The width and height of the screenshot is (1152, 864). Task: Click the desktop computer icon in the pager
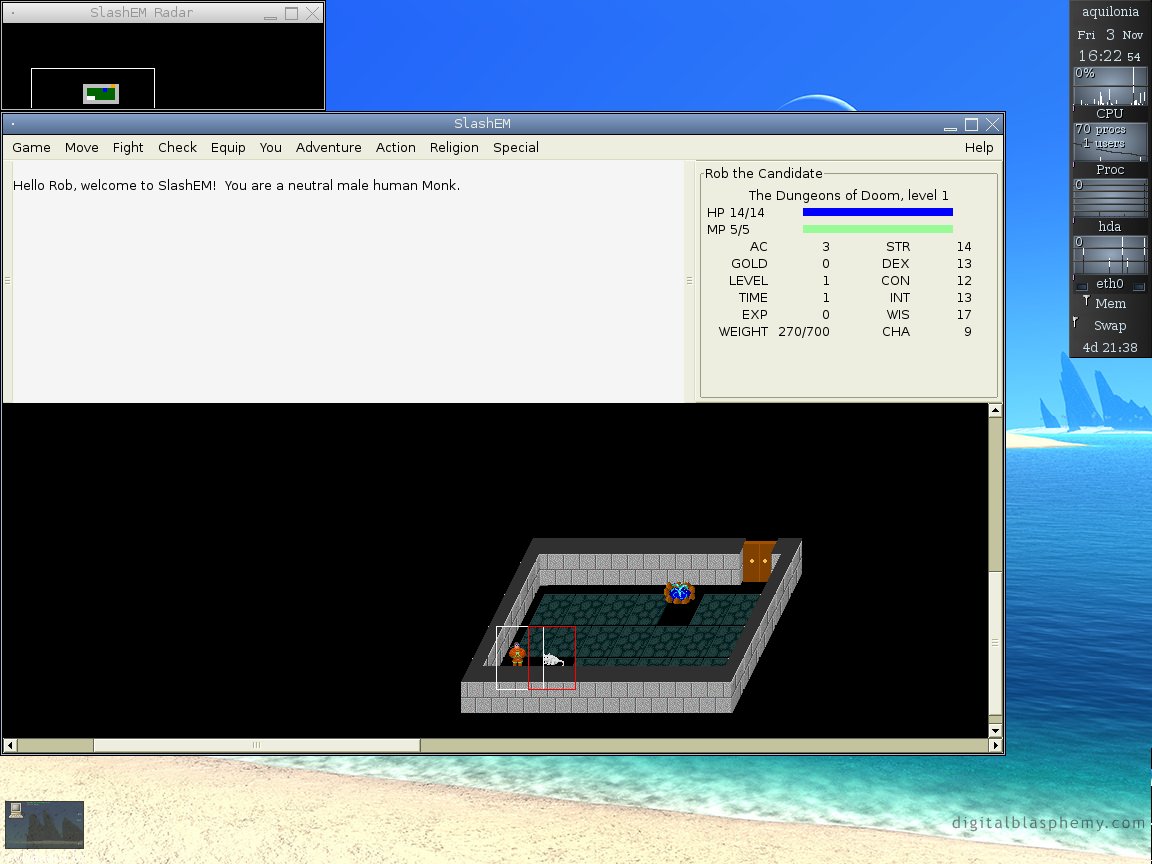point(16,811)
